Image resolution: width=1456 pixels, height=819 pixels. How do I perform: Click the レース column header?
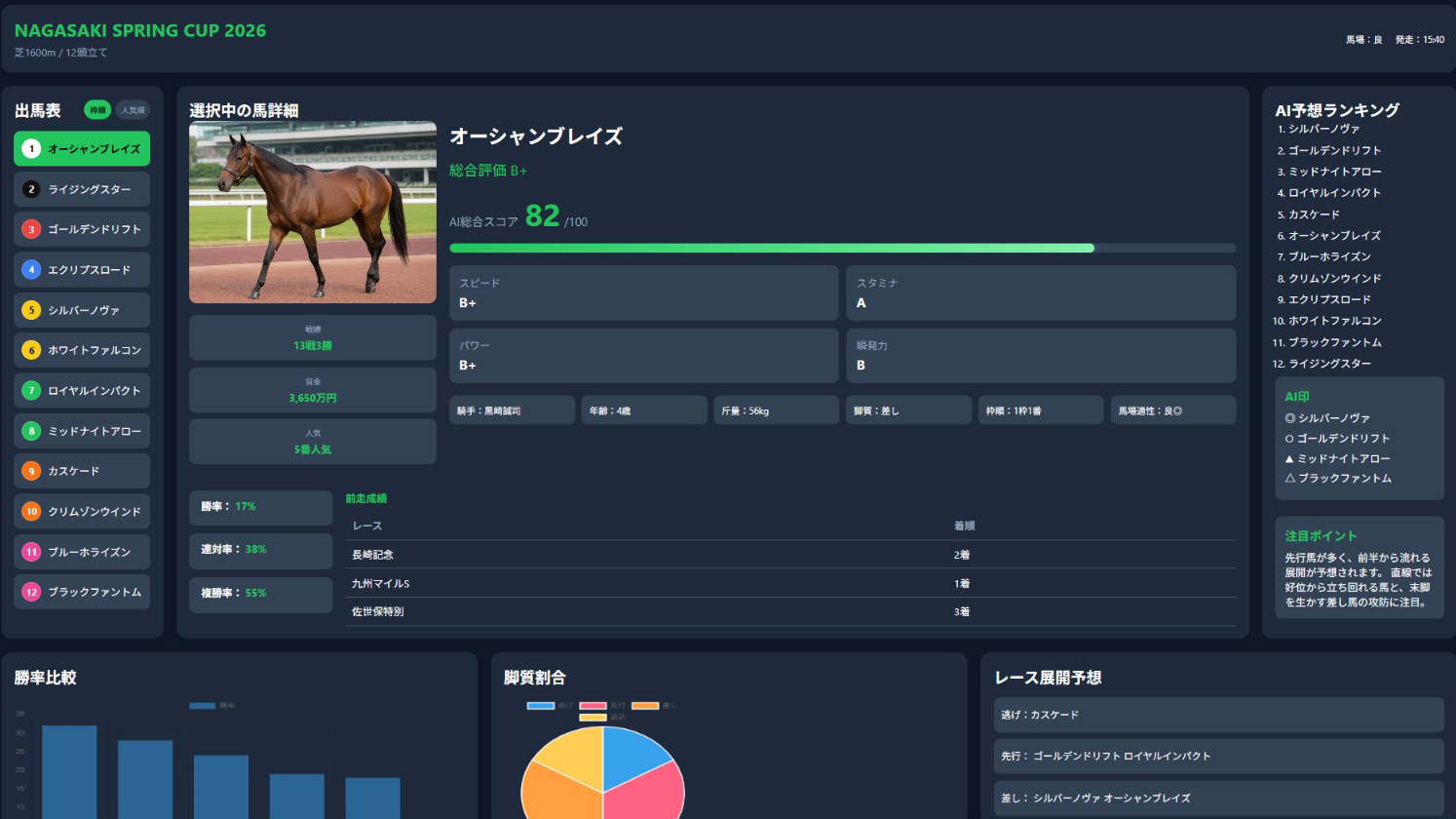(366, 526)
